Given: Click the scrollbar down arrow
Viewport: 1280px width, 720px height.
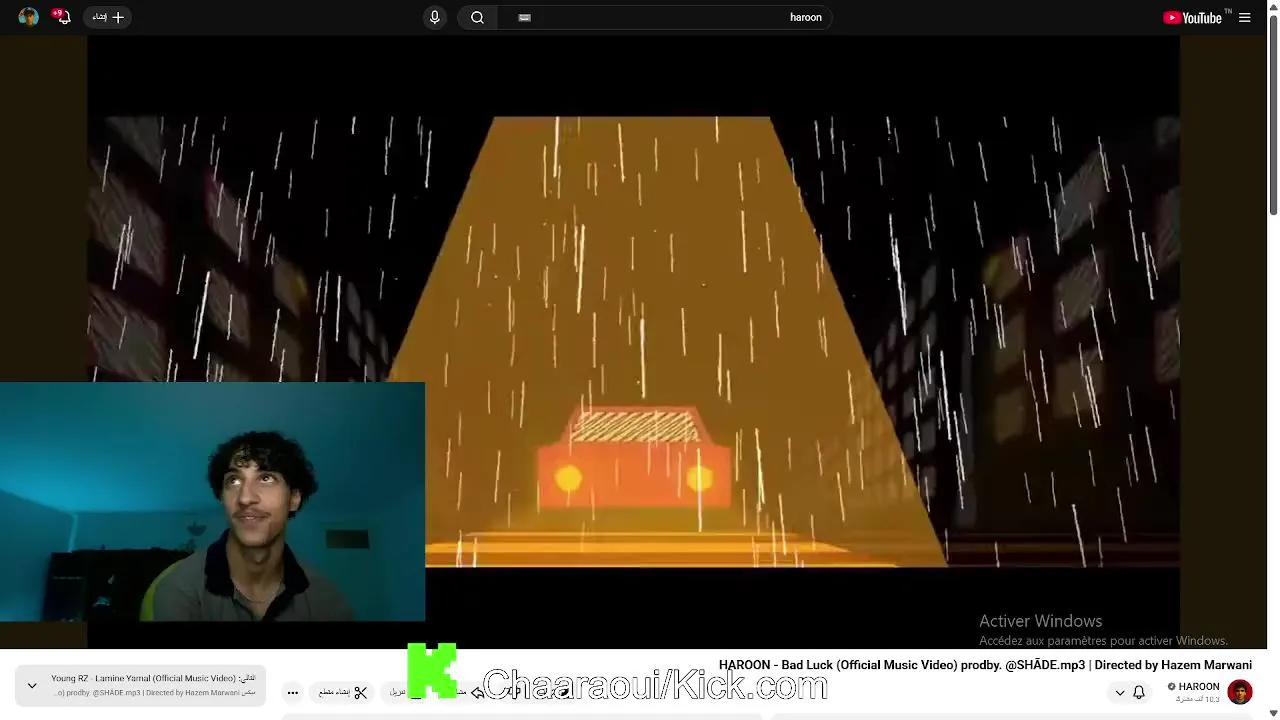Looking at the screenshot, I should pyautogui.click(x=1273, y=712).
